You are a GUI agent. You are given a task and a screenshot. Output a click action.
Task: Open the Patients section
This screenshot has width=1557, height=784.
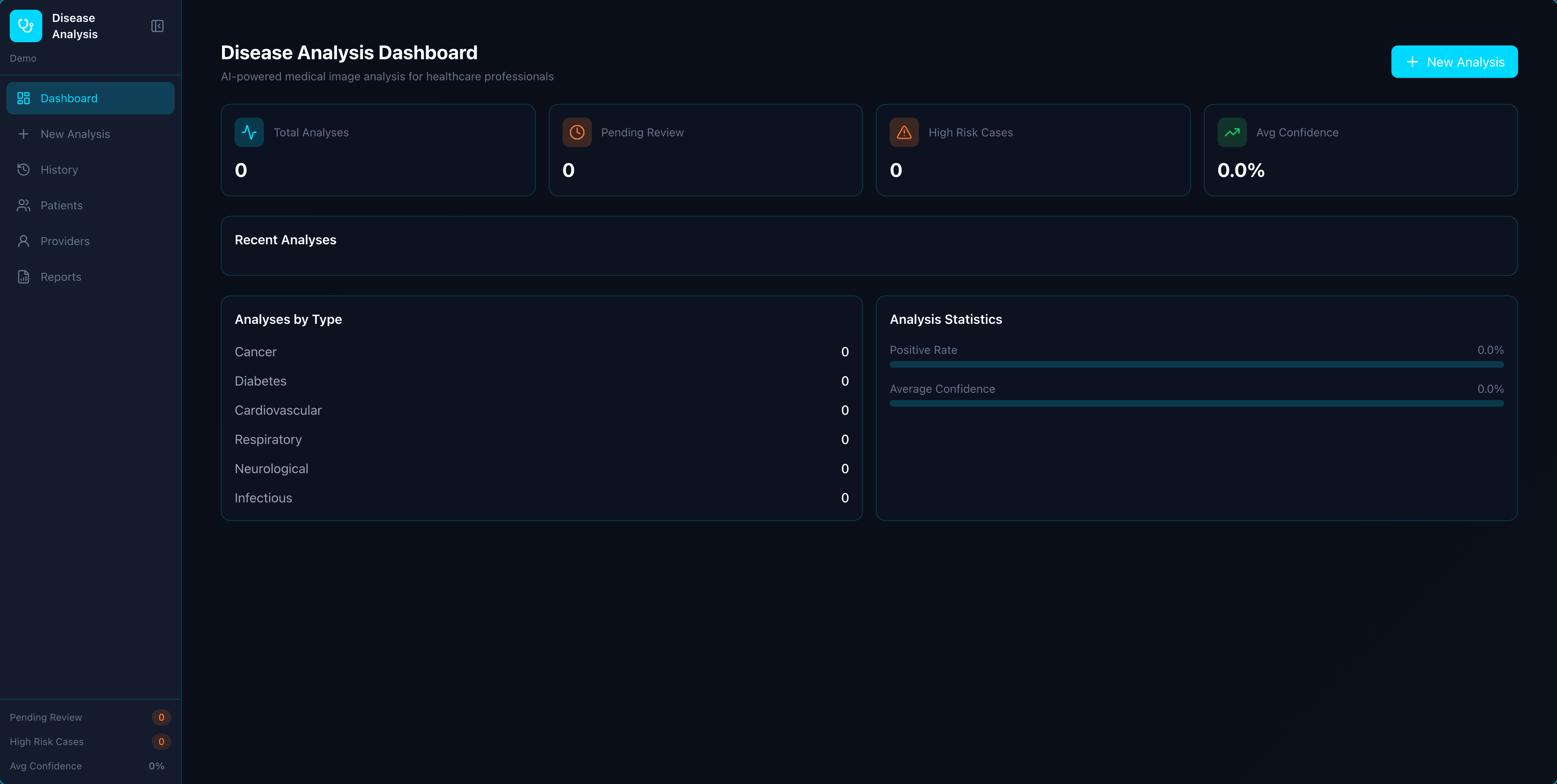click(91, 205)
